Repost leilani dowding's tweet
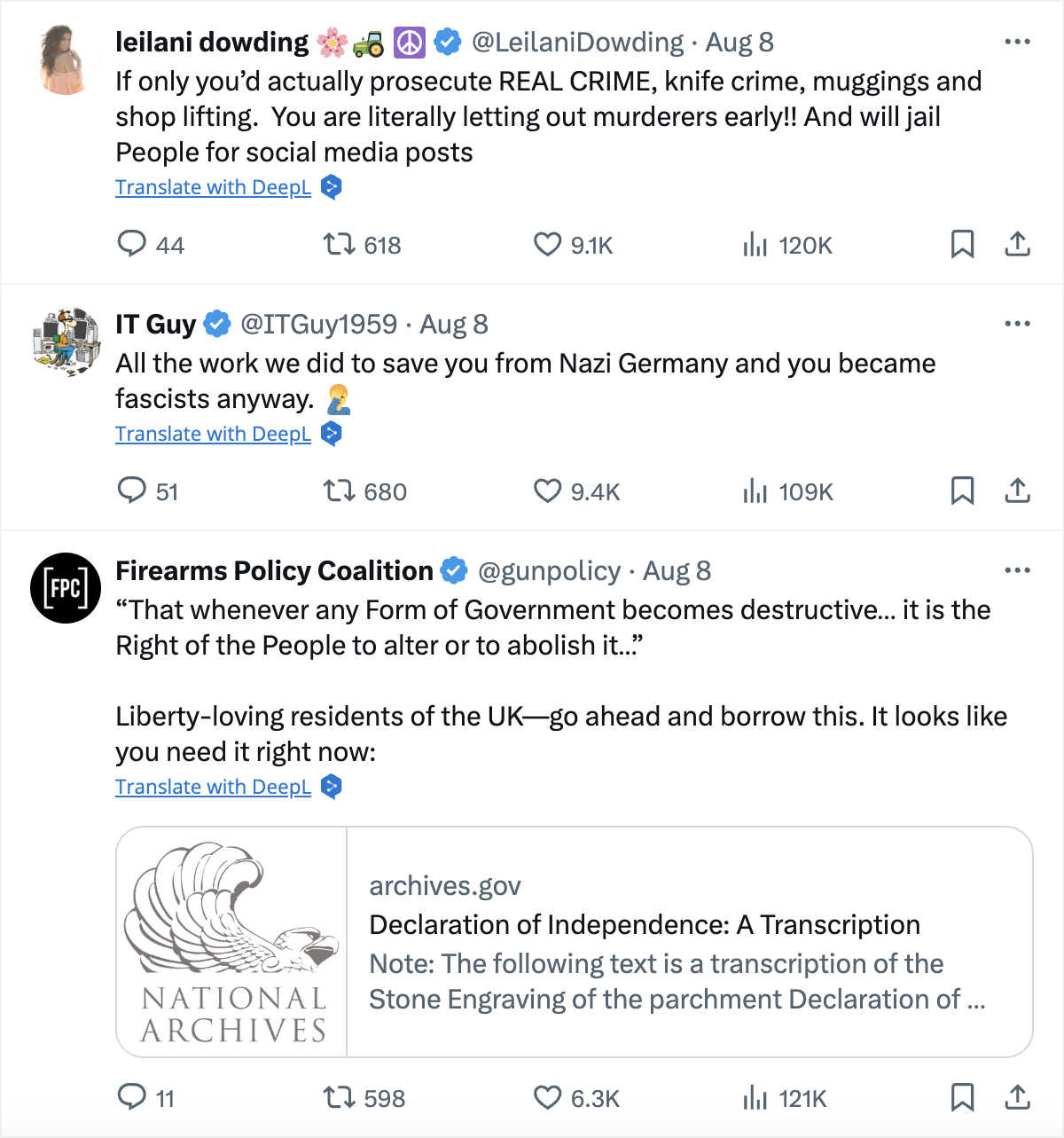 click(x=339, y=244)
